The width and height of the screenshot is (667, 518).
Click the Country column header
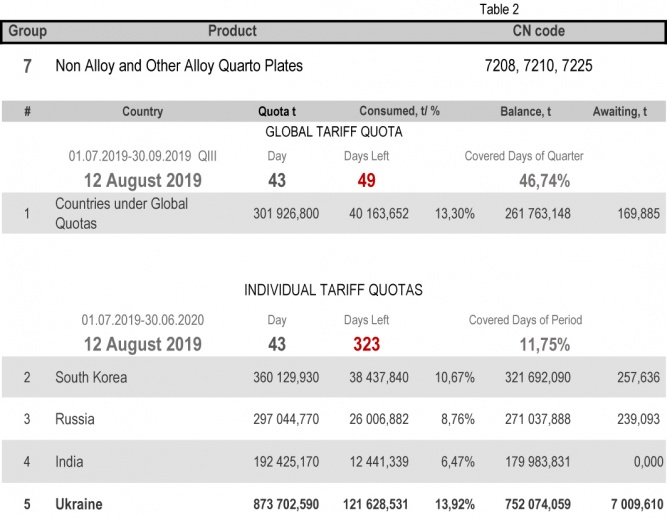coord(142,112)
